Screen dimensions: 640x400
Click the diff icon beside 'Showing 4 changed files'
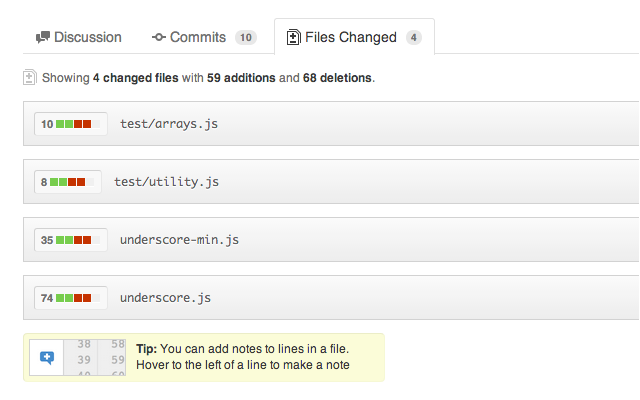tap(30, 77)
